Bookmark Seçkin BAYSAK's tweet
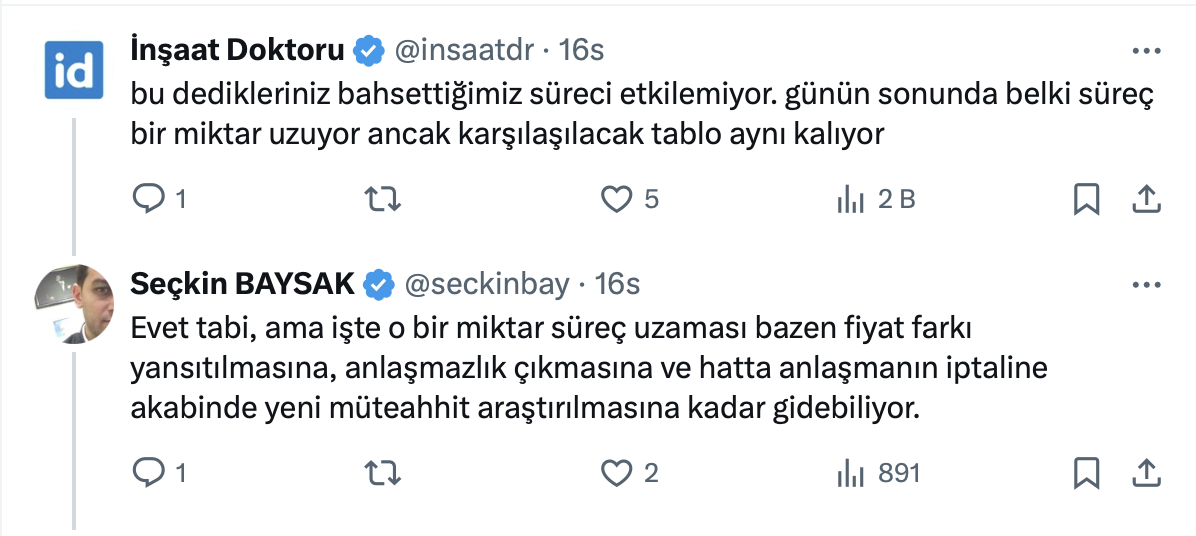1196x536 pixels. point(1086,472)
